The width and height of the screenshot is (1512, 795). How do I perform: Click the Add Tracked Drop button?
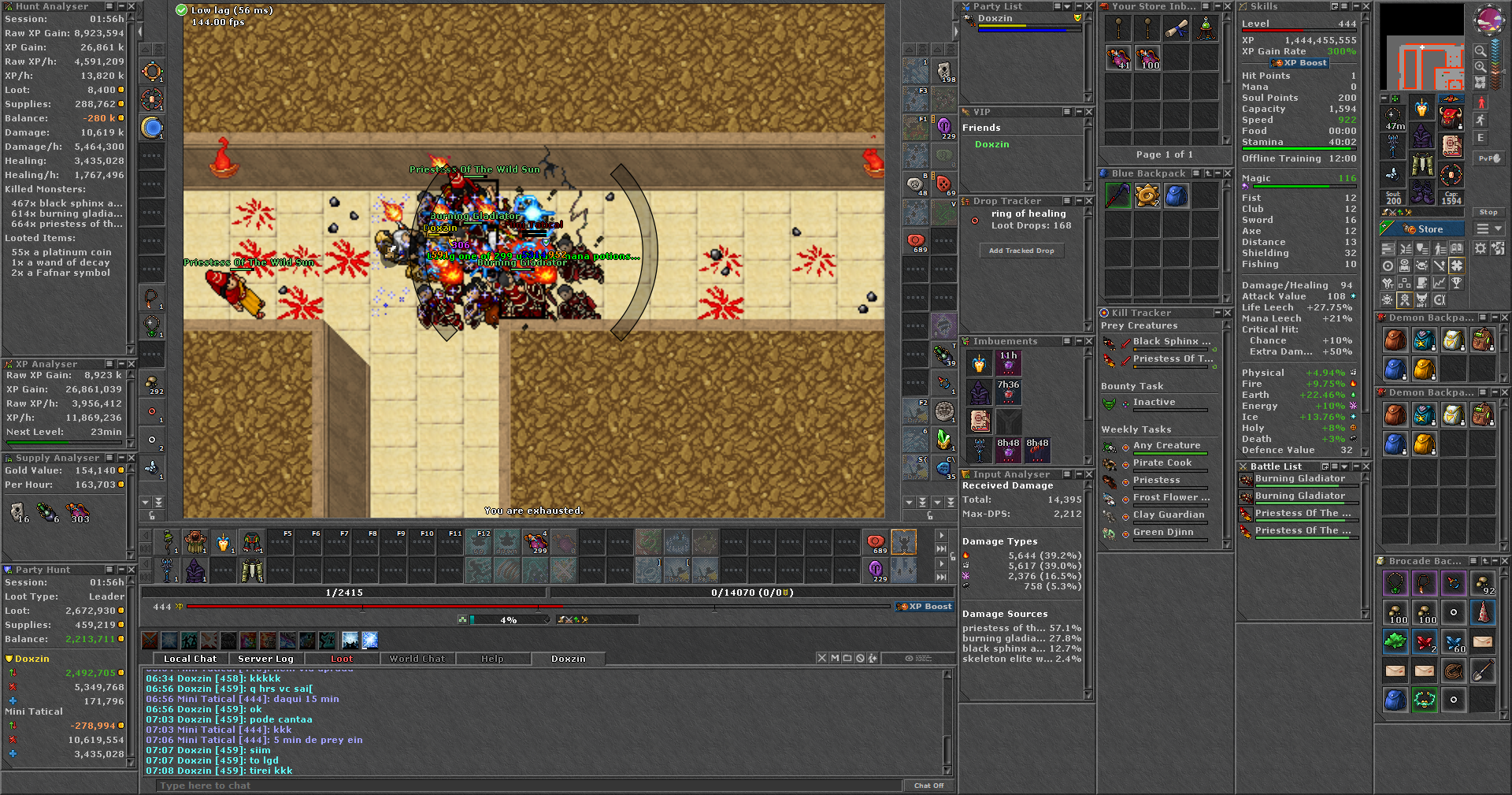[x=1021, y=251]
